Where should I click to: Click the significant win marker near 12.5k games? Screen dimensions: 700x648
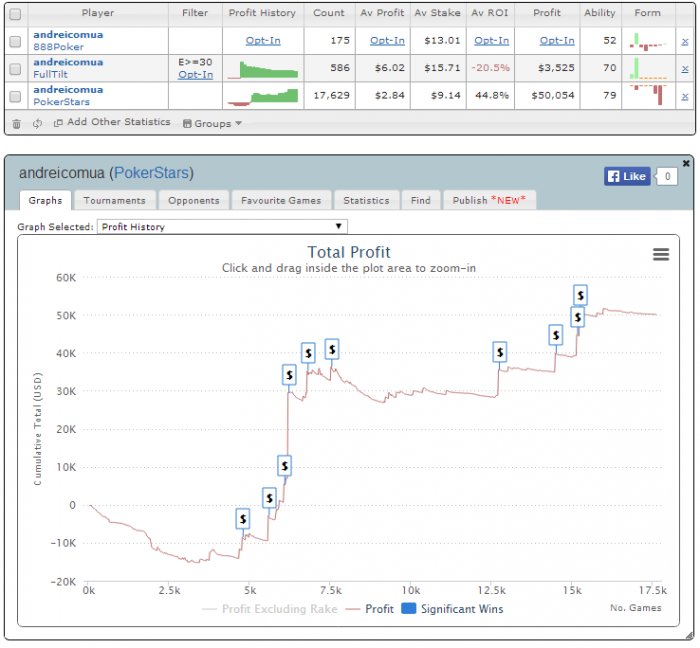500,351
